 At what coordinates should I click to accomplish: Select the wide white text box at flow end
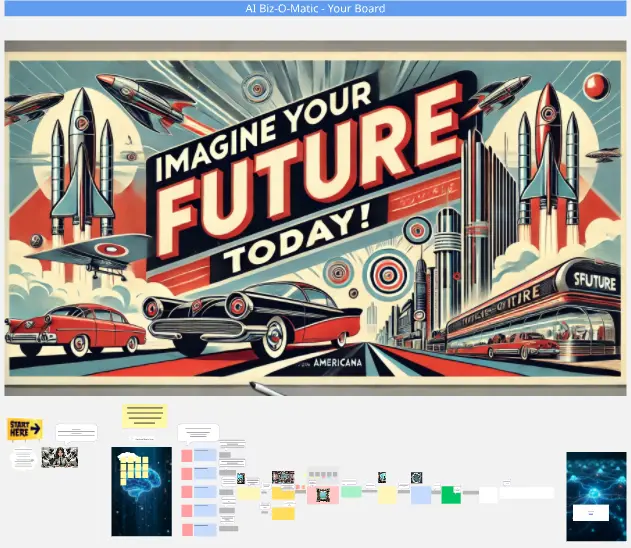pos(527,493)
